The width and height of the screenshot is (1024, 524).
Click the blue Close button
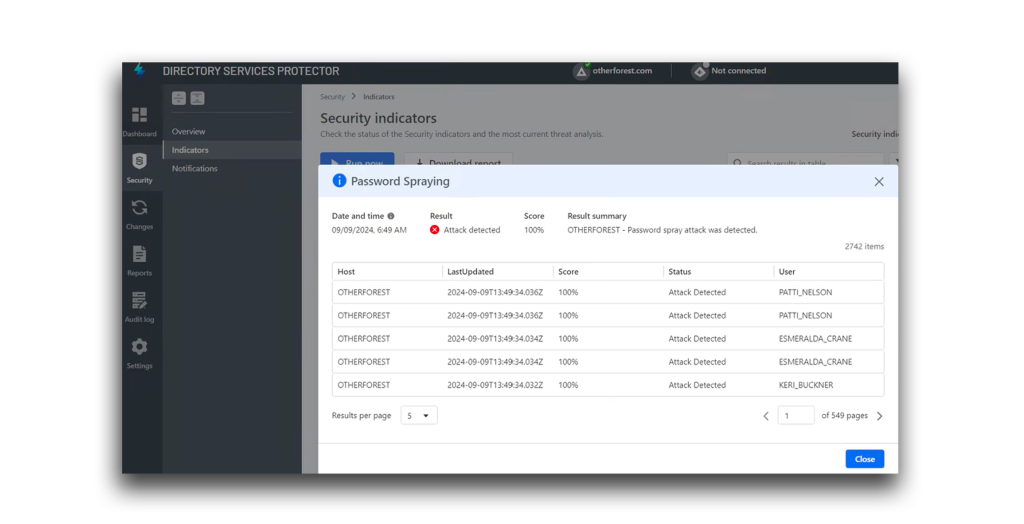pos(865,459)
